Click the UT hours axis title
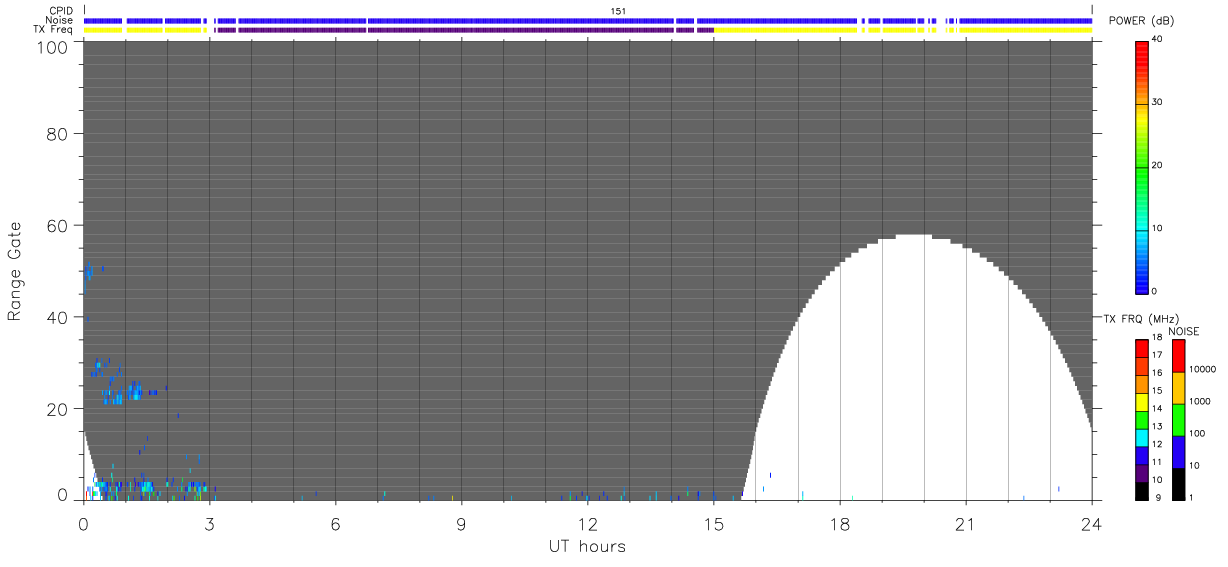The width and height of the screenshot is (1228, 567). click(x=587, y=546)
